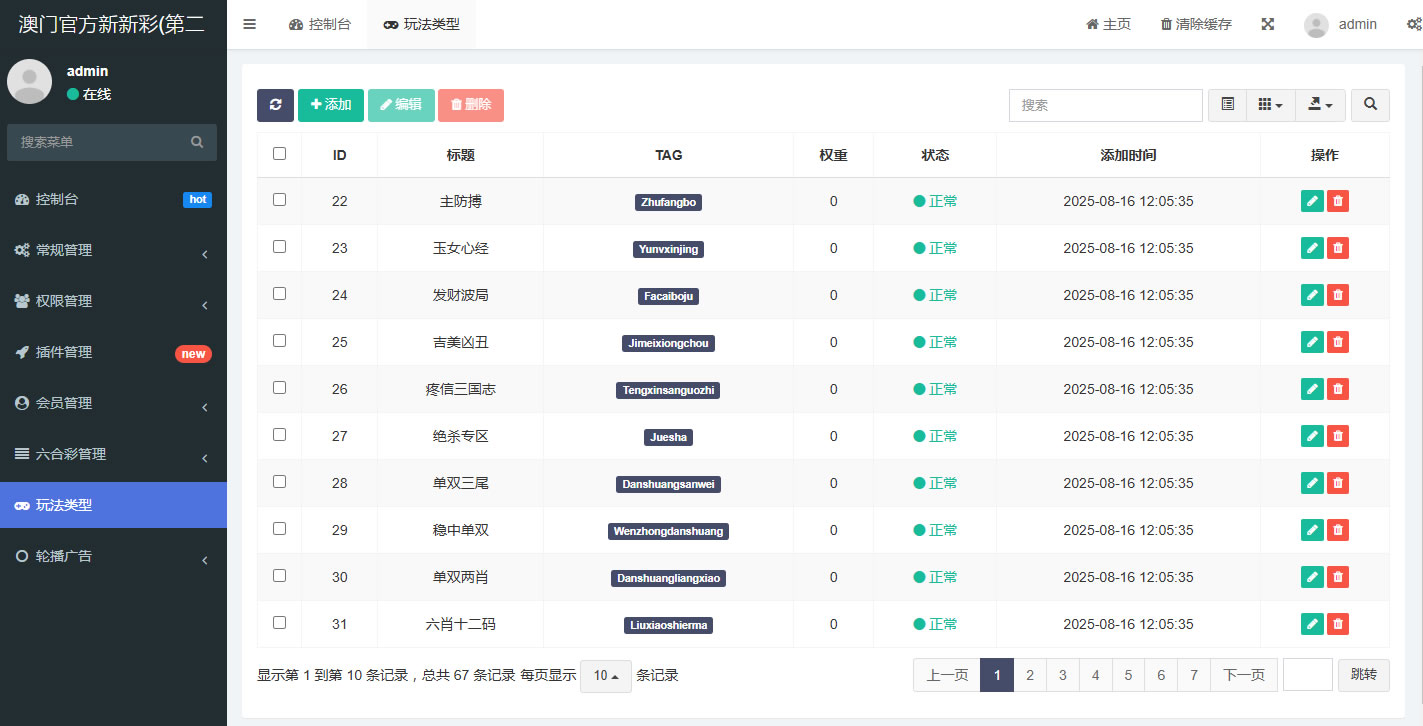This screenshot has height=726, width=1423.
Task: Click the green 添加 button
Action: 331,105
